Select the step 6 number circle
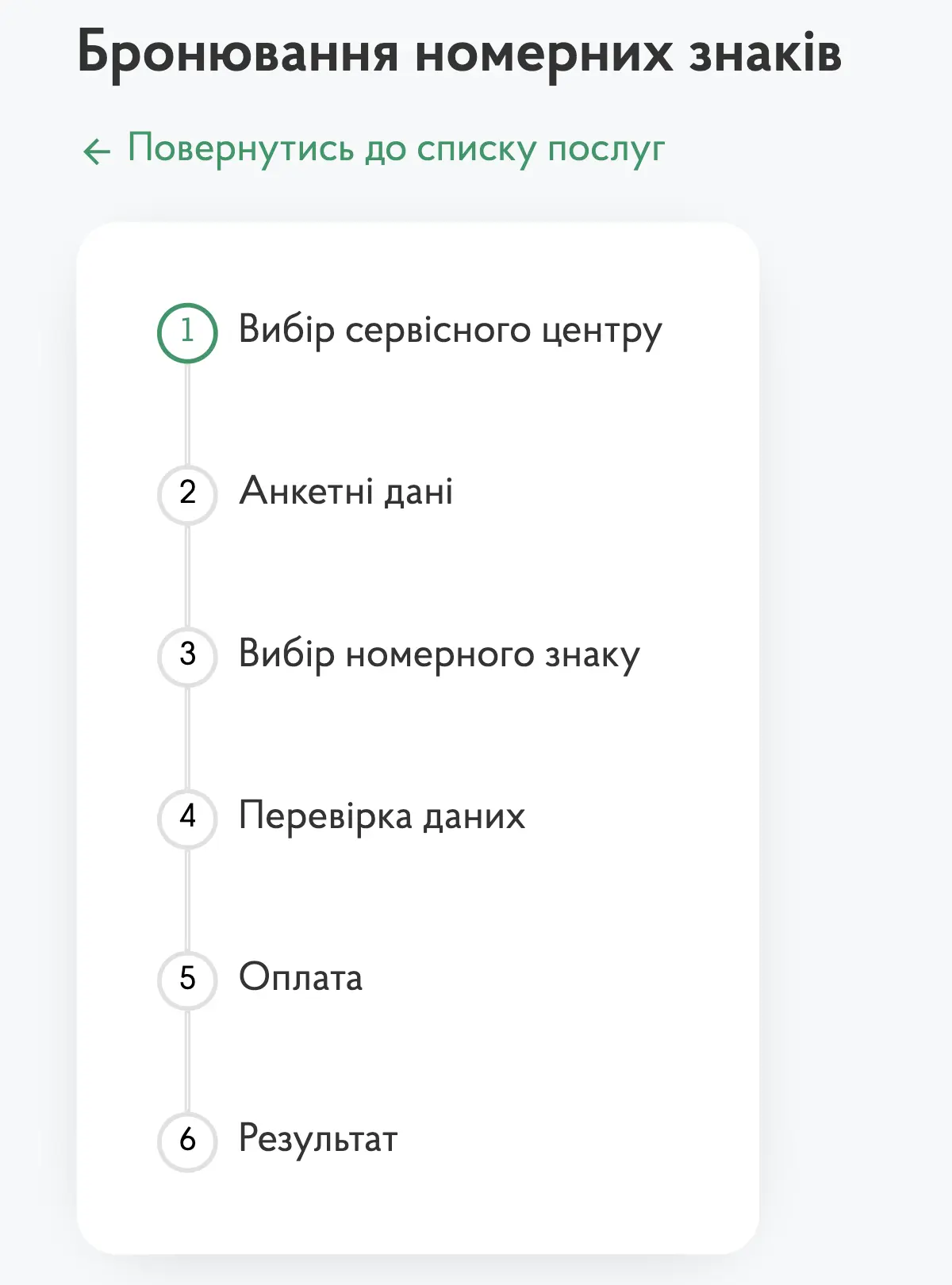Viewport: 952px width, 1285px height. coord(187,1141)
